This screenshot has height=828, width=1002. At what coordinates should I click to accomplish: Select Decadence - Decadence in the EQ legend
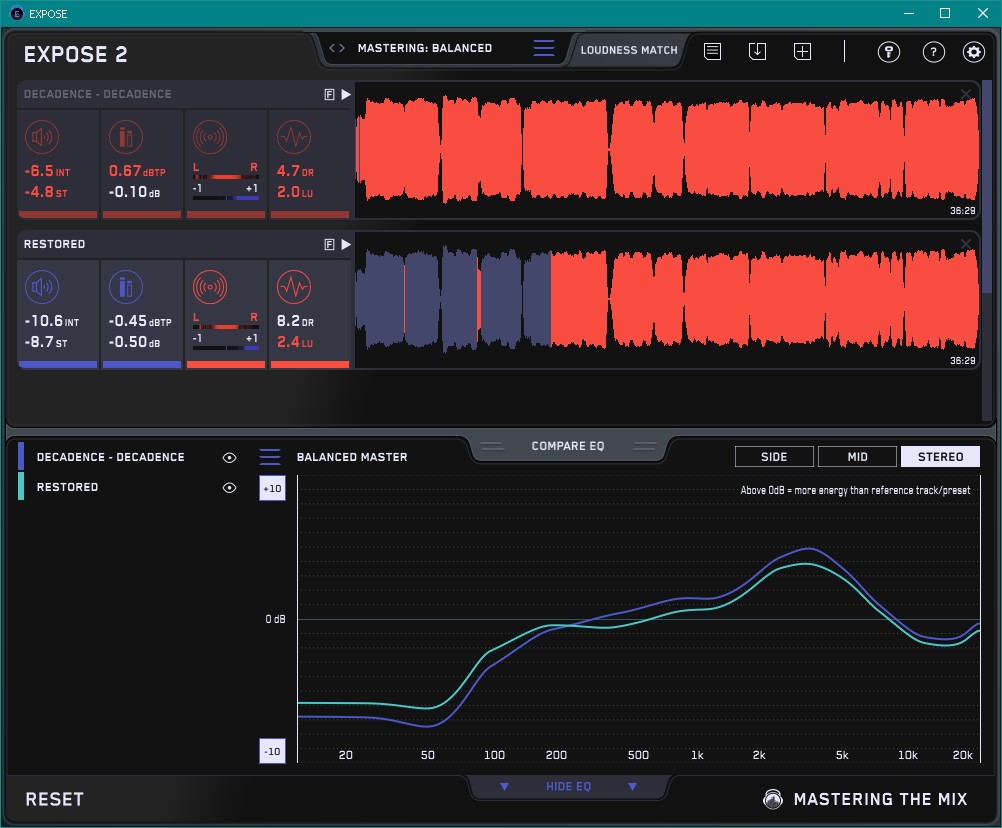coord(111,457)
